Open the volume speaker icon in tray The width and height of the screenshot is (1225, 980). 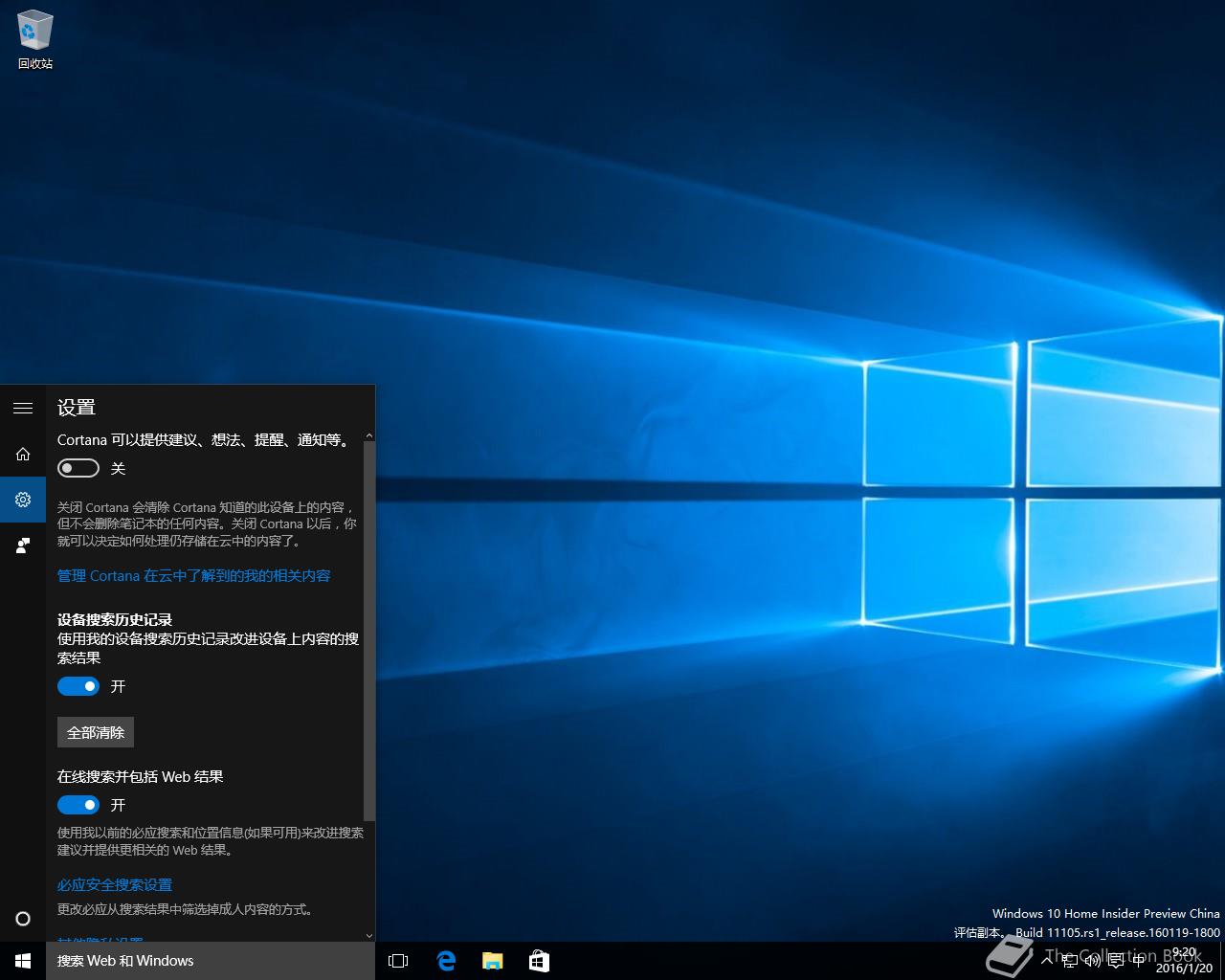tap(1093, 961)
